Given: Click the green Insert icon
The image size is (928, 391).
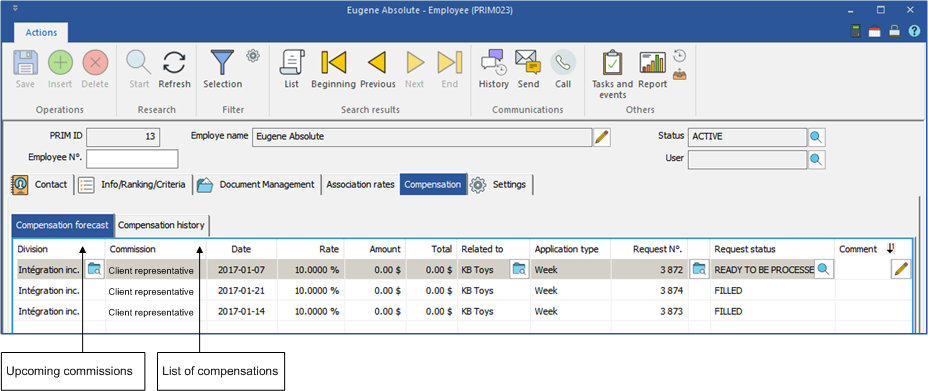Looking at the screenshot, I should 60,62.
